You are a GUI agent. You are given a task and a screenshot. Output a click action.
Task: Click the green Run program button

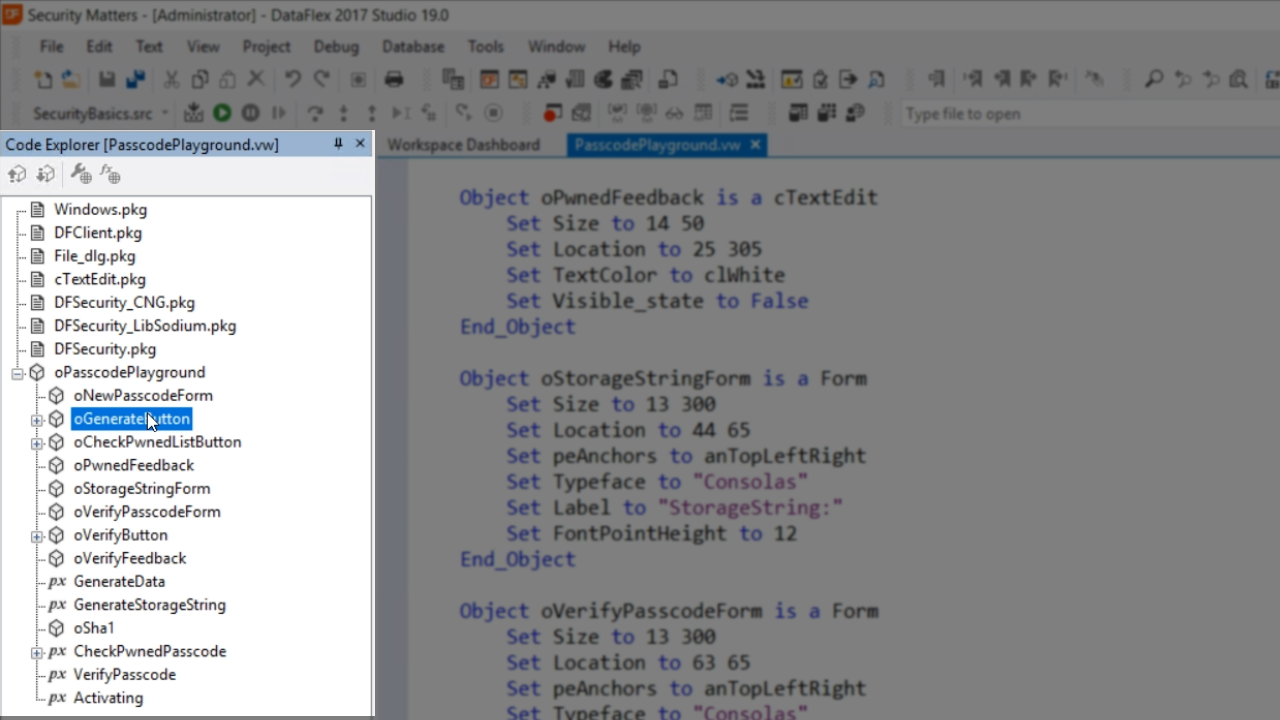[x=222, y=114]
